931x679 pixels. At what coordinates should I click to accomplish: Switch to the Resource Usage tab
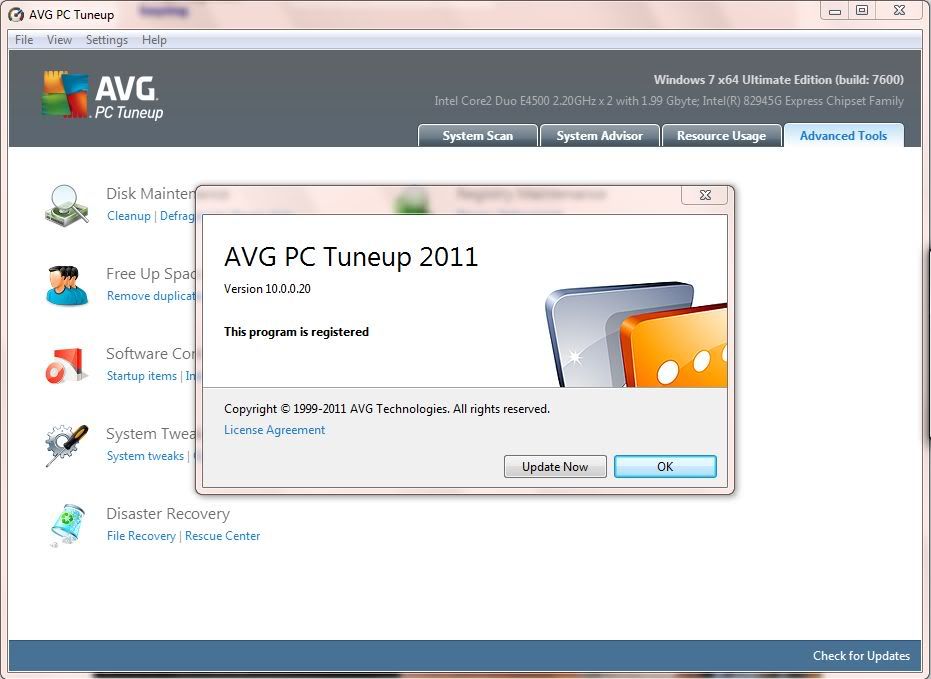point(721,136)
